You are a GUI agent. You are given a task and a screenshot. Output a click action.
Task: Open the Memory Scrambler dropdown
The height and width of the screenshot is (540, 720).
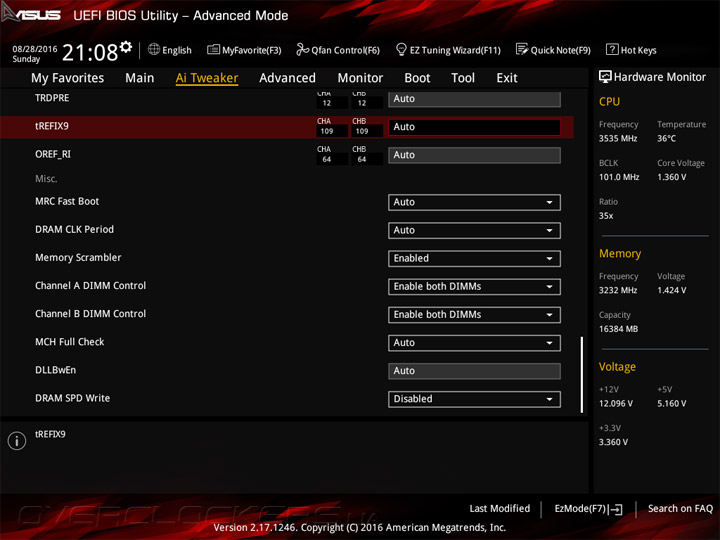click(474, 259)
